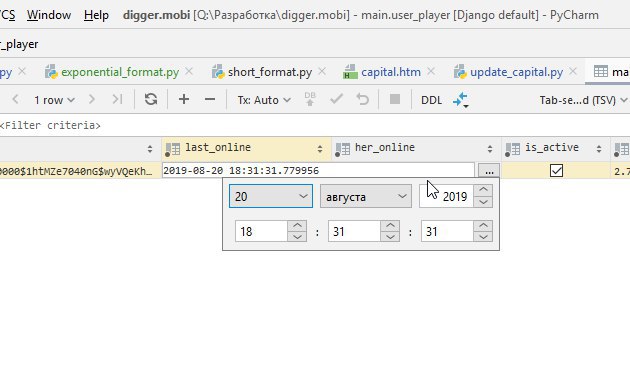Cancel running statements with stop icon
The width and height of the screenshot is (630, 379).
point(395,99)
